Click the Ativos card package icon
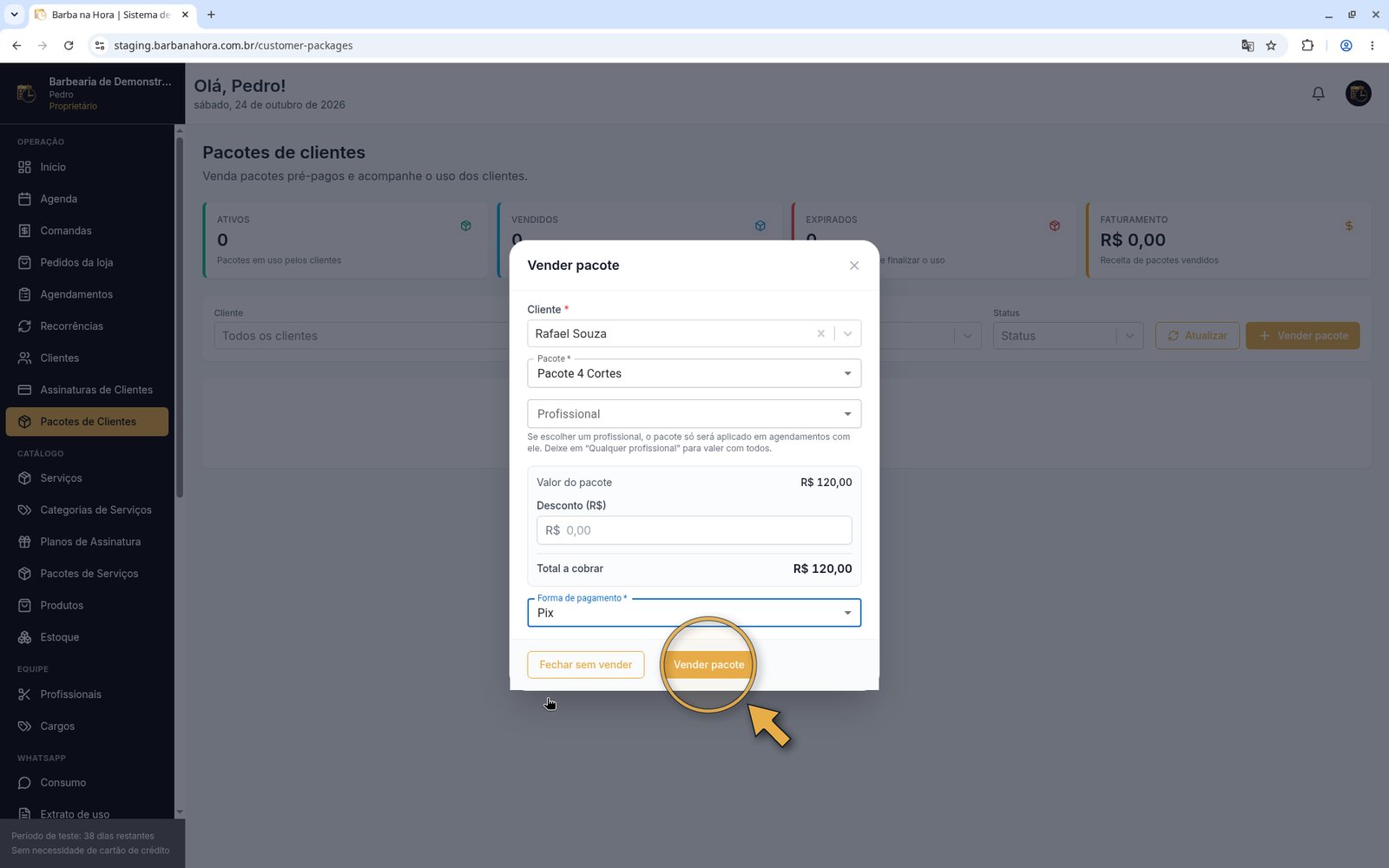The image size is (1389, 868). coord(466,226)
